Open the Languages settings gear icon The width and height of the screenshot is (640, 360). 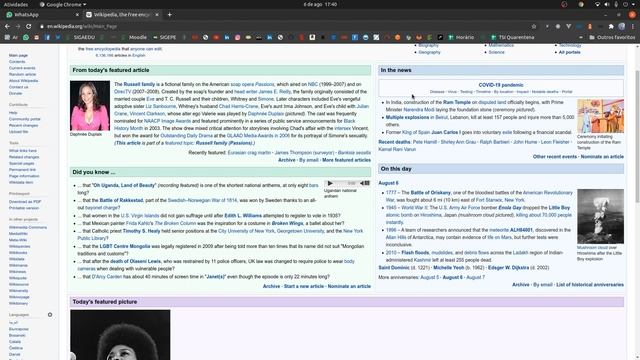click(50, 315)
